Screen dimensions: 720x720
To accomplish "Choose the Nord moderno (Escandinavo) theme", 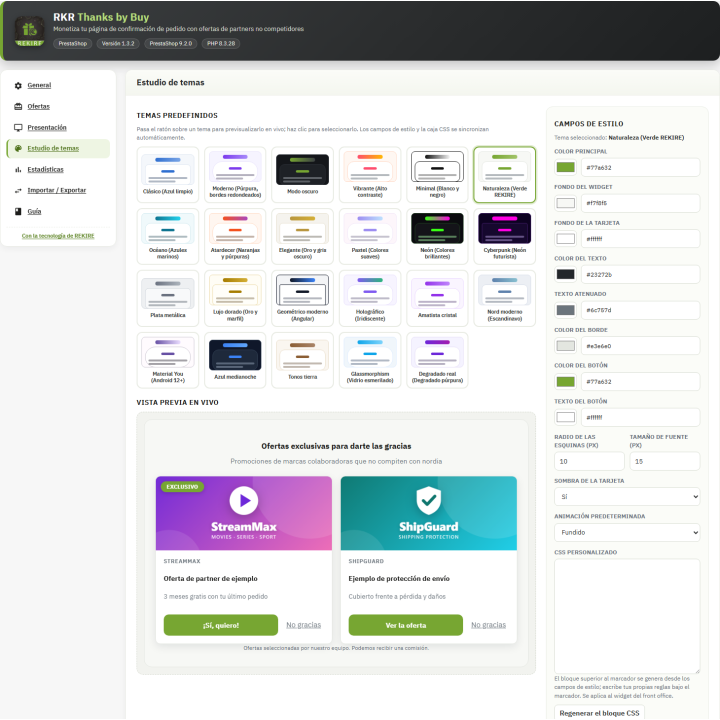I will [505, 298].
